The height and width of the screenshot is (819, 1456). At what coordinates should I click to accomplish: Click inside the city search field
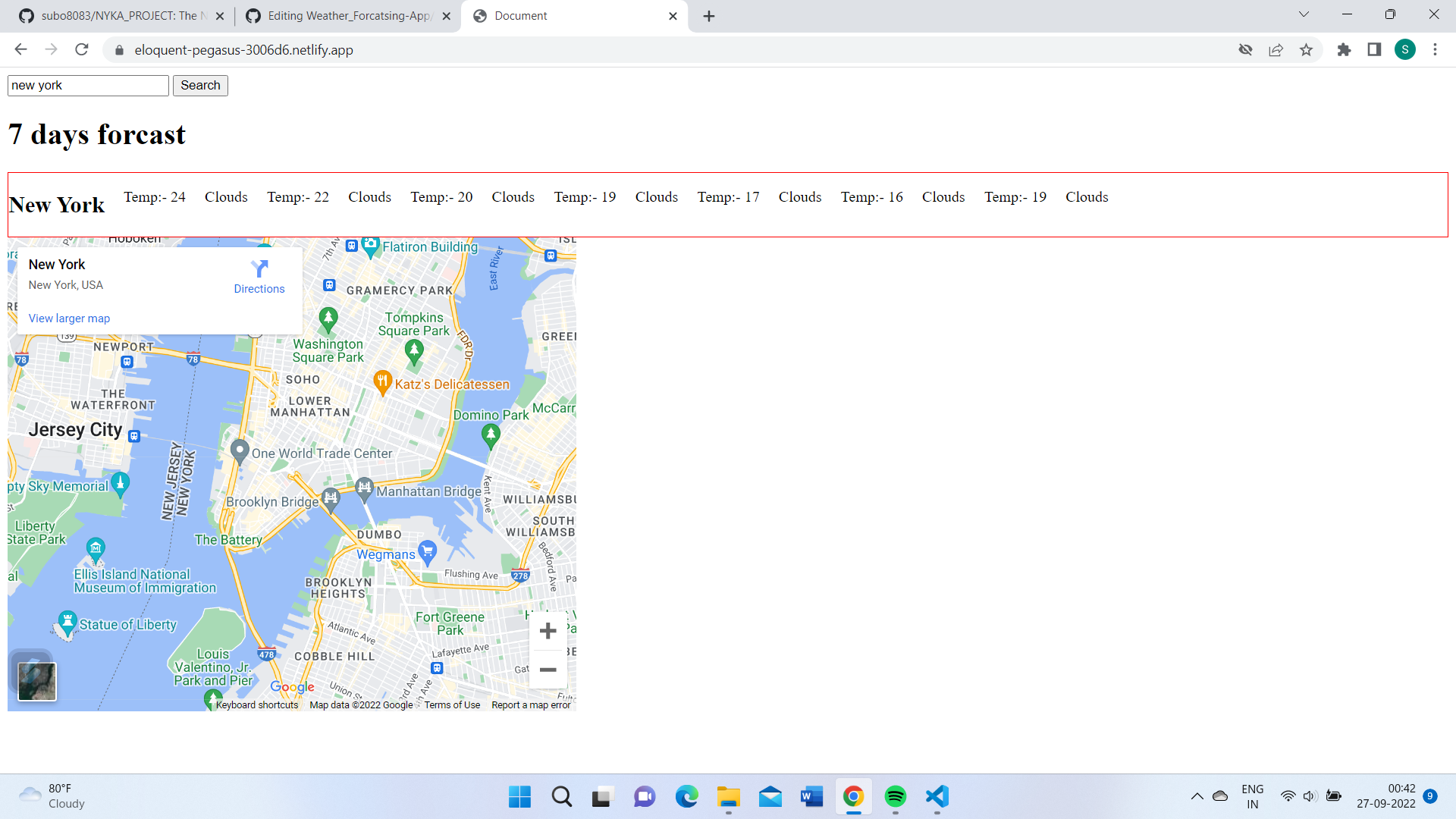click(87, 85)
